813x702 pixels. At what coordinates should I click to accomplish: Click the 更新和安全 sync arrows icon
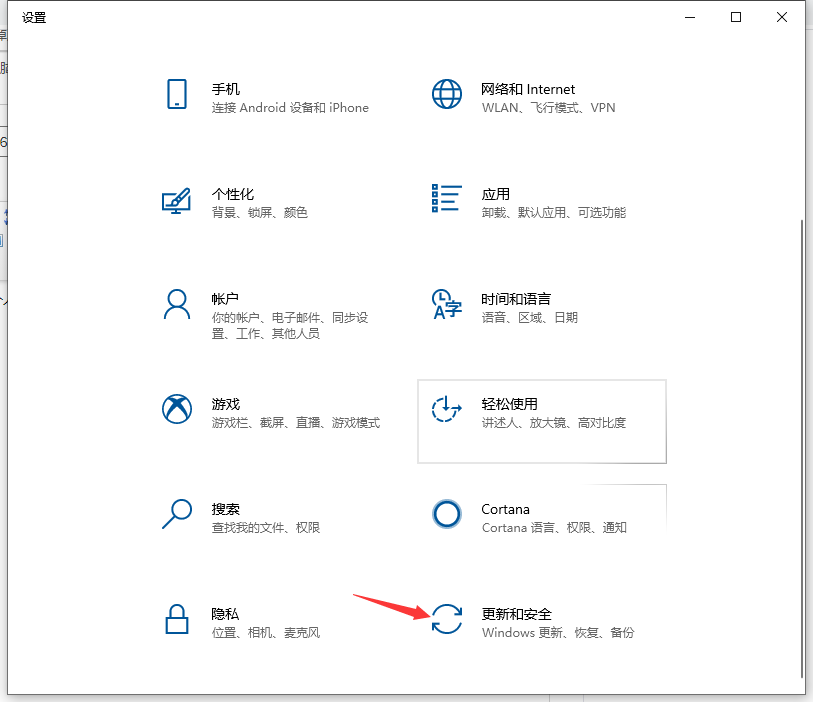446,619
